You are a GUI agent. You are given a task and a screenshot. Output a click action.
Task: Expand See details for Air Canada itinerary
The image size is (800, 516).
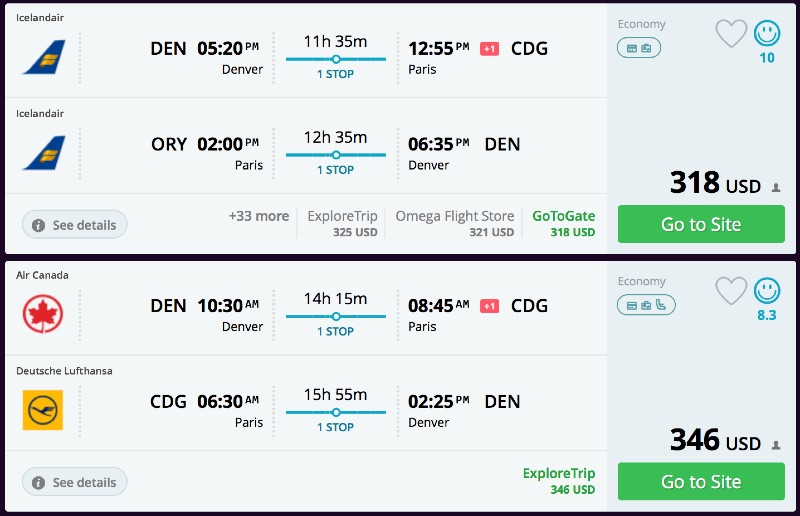point(75,482)
